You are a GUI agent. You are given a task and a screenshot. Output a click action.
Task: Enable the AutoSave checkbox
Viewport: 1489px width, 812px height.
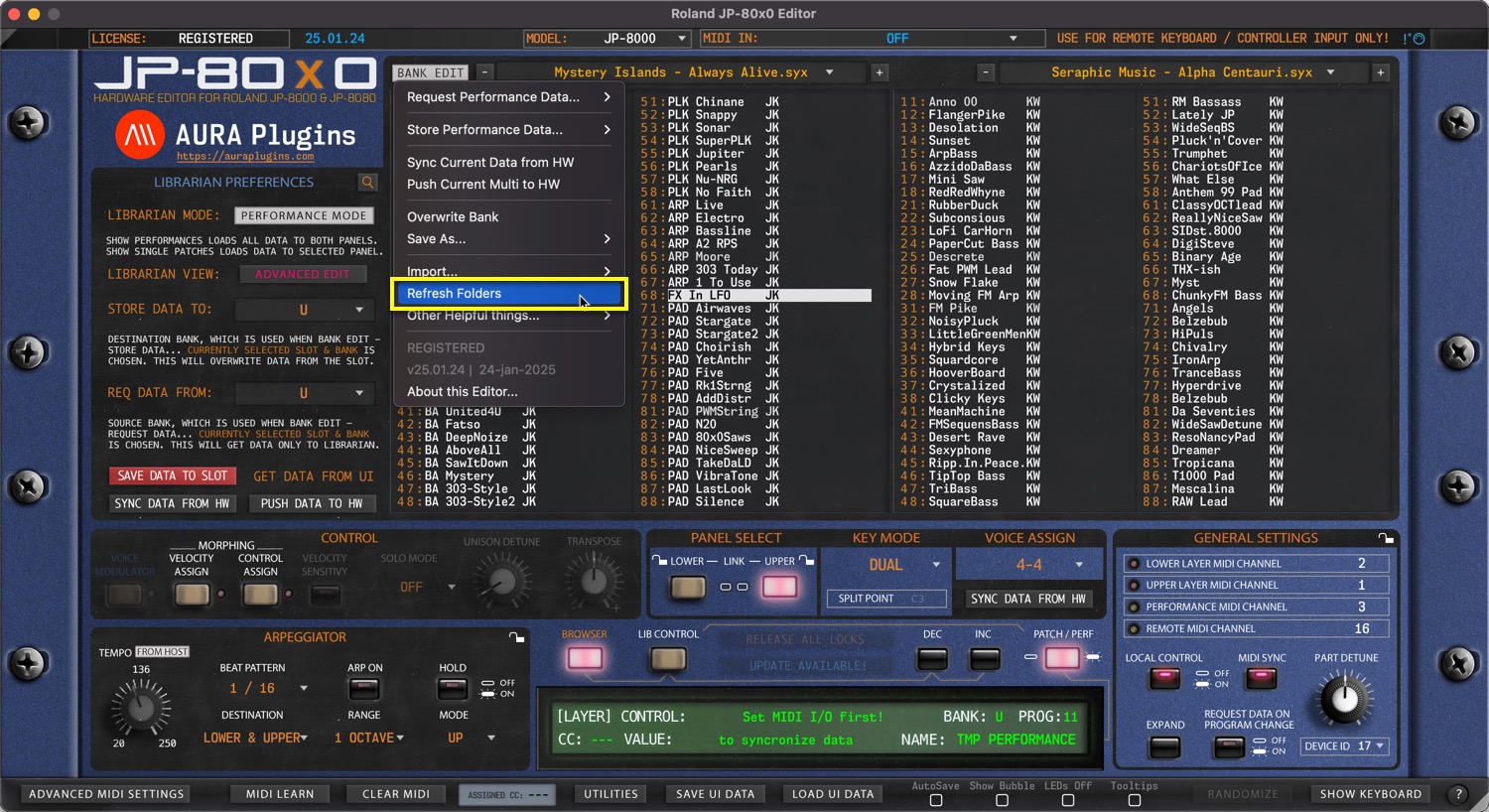[935, 800]
